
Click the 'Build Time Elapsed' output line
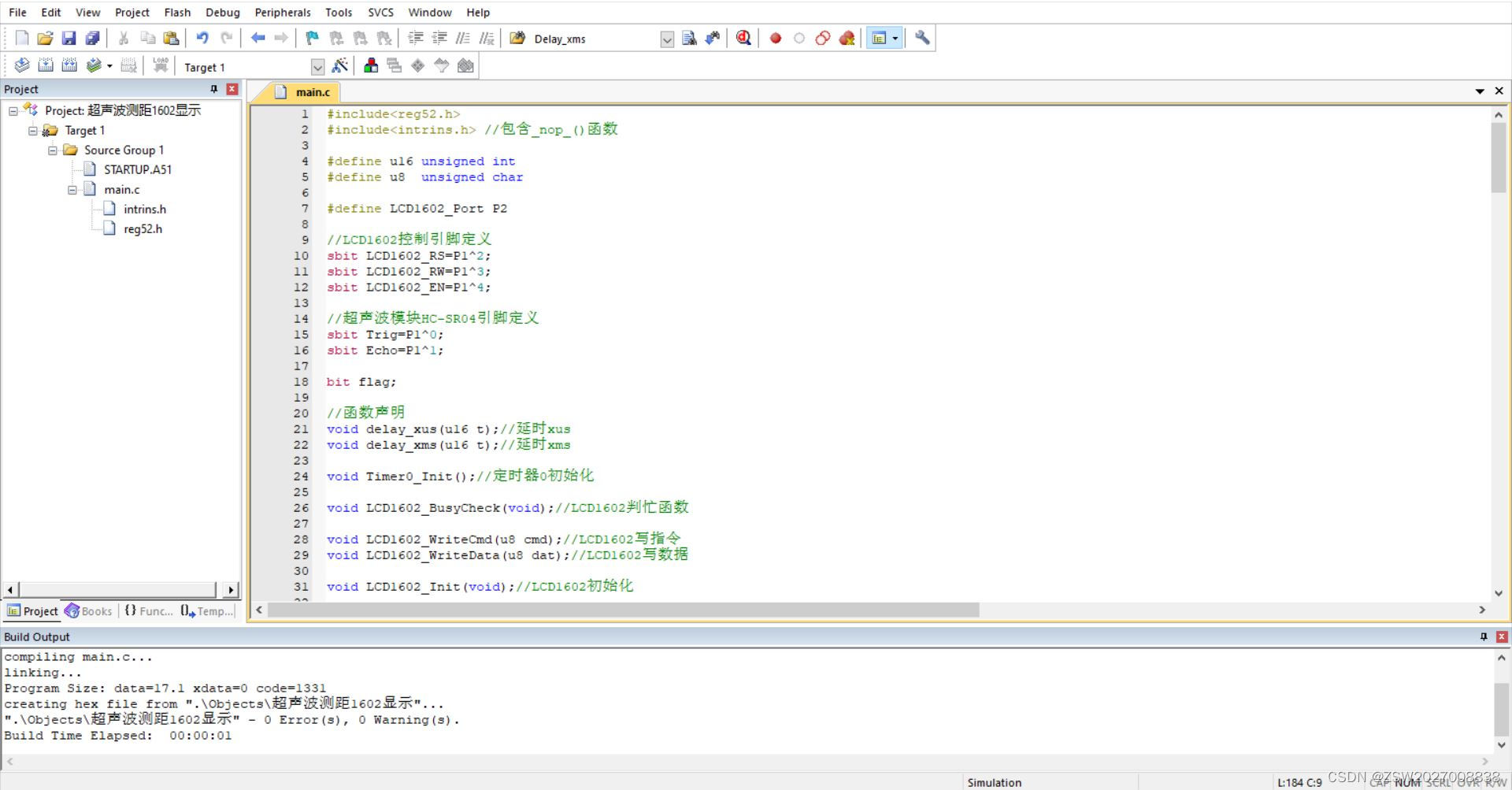pyautogui.click(x=118, y=736)
